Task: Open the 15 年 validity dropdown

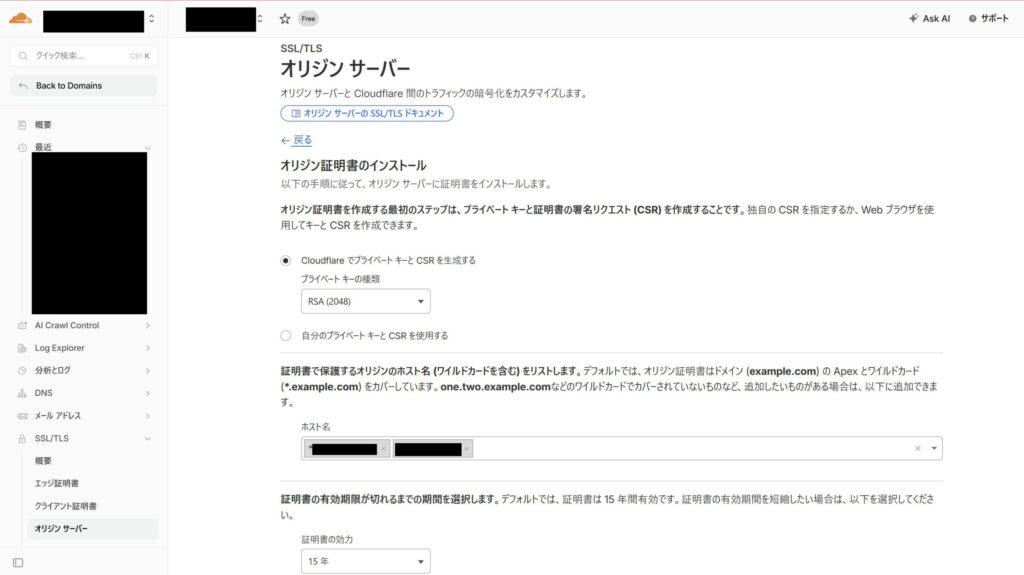Action: pos(366,561)
